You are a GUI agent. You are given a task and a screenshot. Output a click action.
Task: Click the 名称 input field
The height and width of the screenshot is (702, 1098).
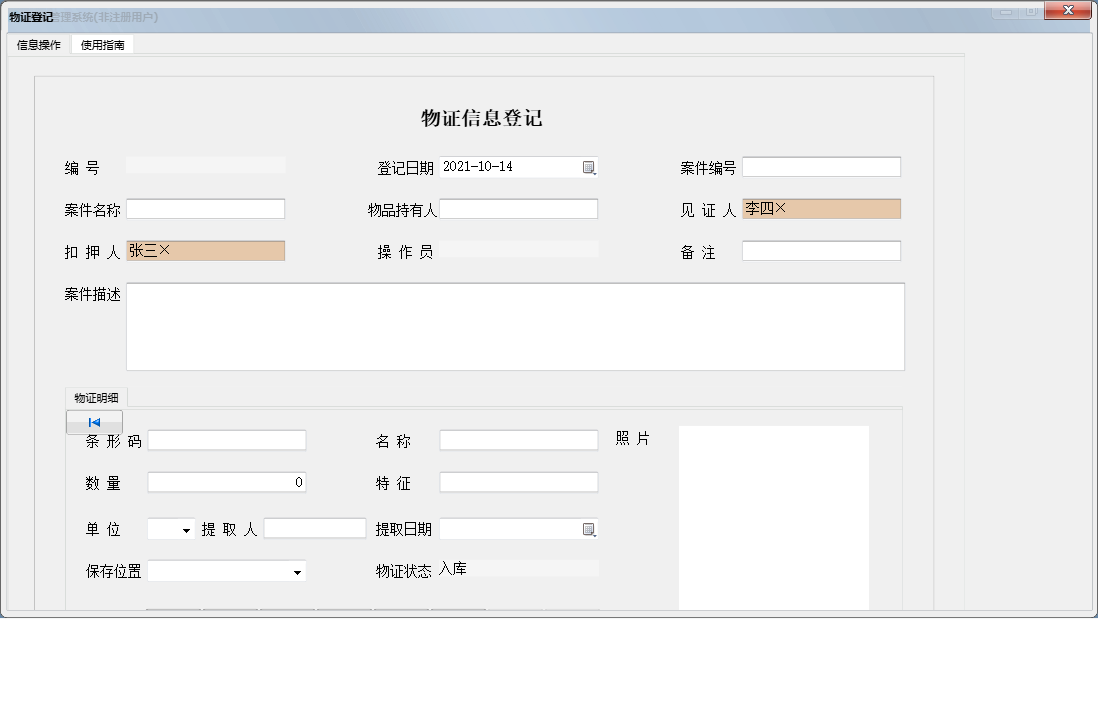(519, 439)
